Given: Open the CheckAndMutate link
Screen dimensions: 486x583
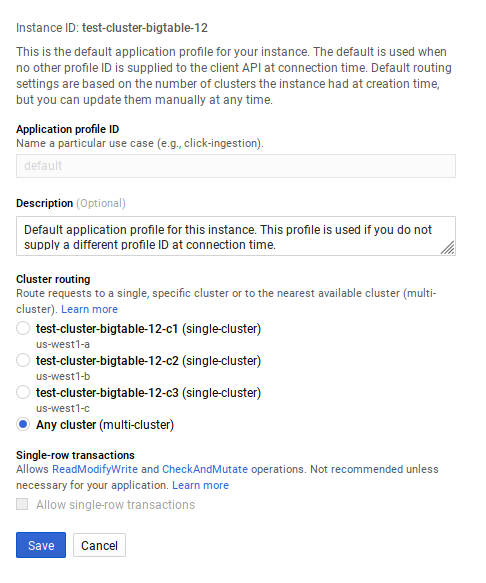Looking at the screenshot, I should (x=205, y=469).
